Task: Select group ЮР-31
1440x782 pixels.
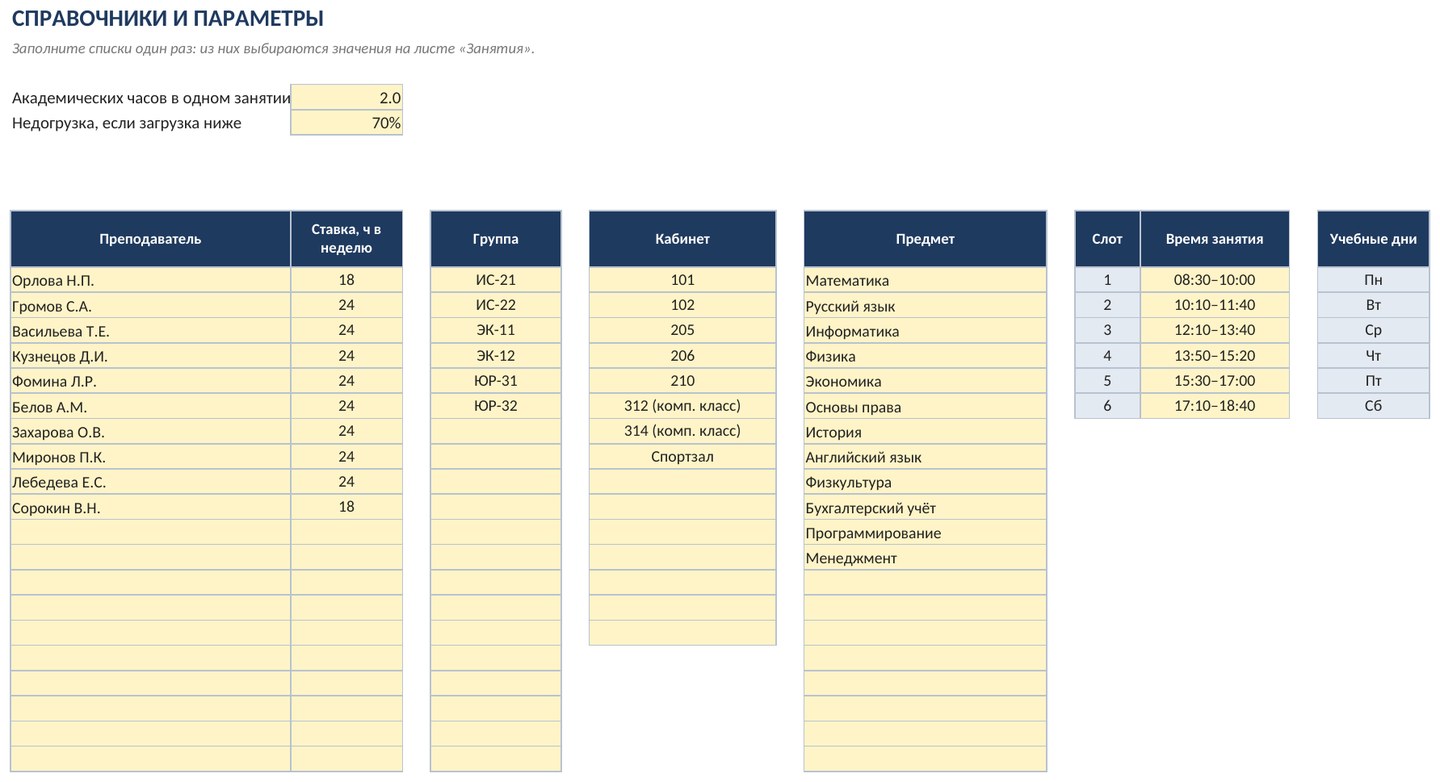Action: pos(496,381)
